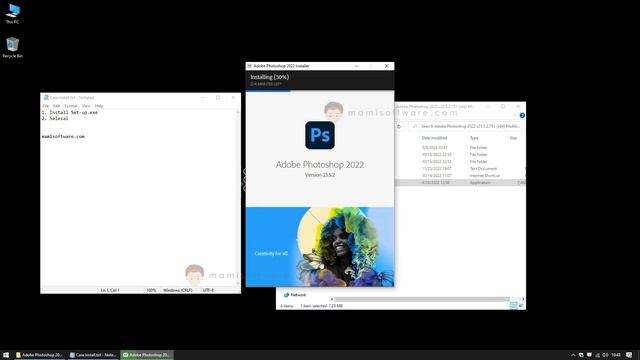Open This PC desktop icon
Viewport: 640px width, 360px height.
coord(13,13)
